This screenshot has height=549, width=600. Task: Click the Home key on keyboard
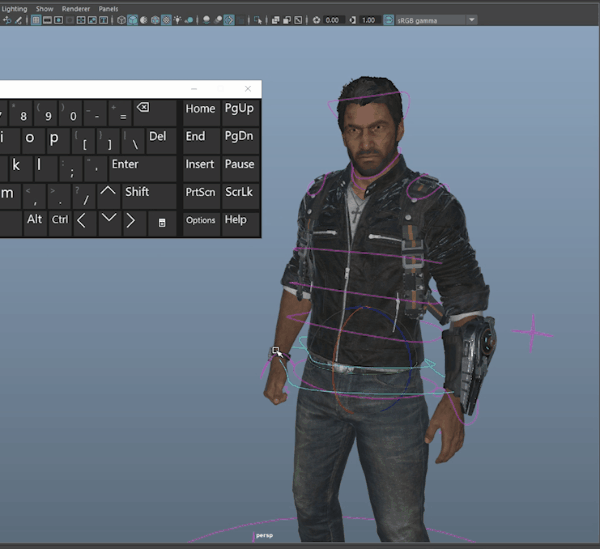201,113
